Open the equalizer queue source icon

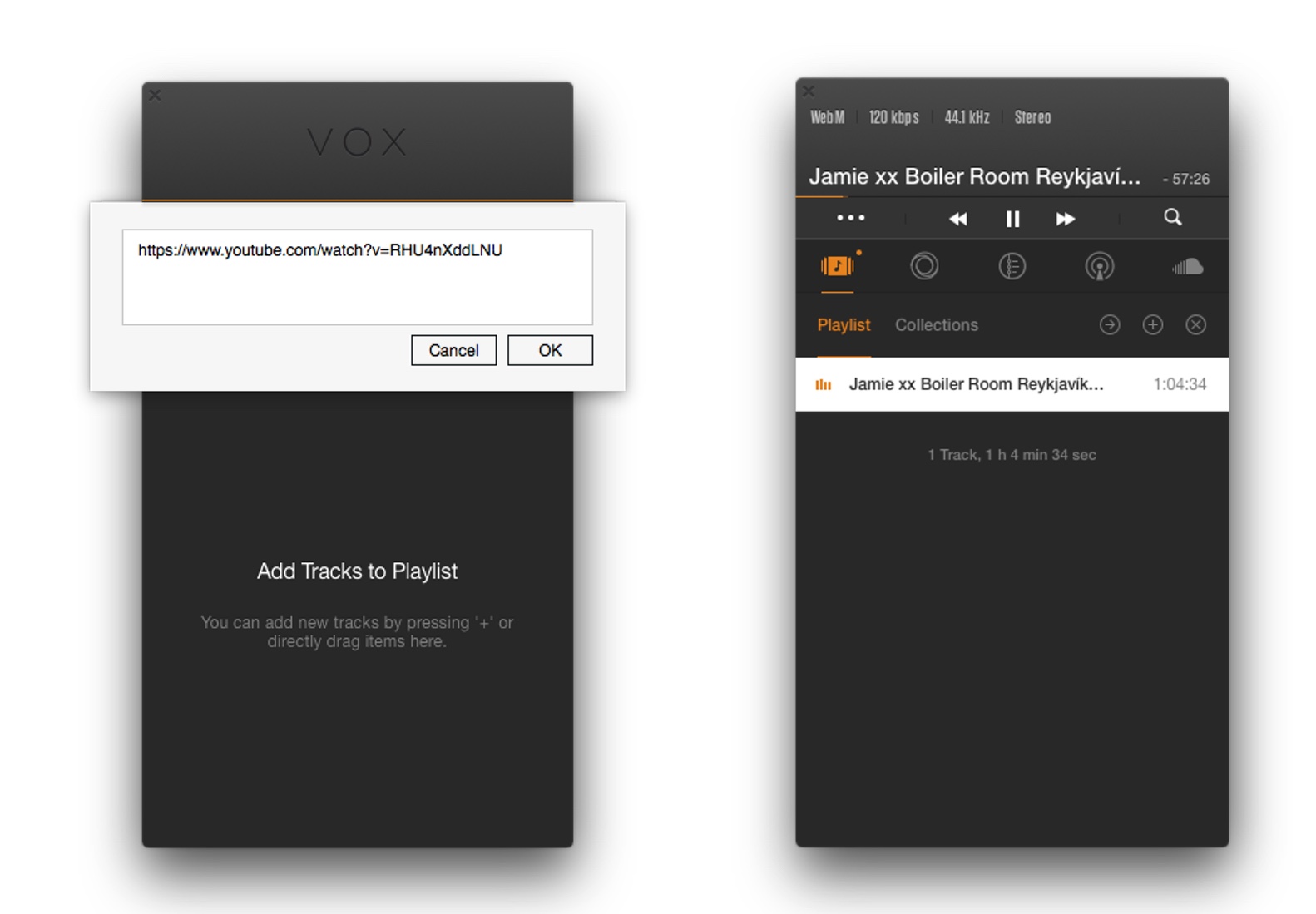coord(1012,266)
